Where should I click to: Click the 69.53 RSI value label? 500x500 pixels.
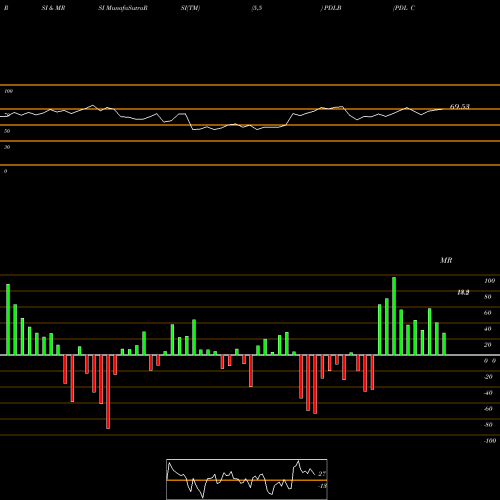pyautogui.click(x=460, y=107)
